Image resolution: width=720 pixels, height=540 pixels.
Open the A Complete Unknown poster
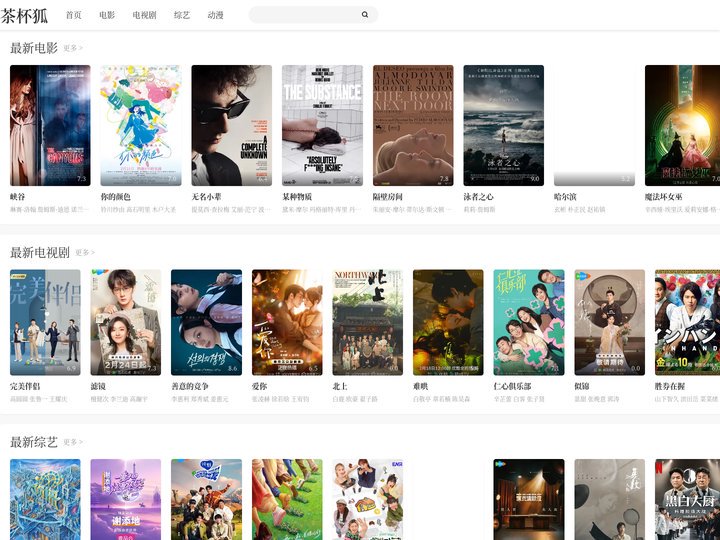coord(231,125)
